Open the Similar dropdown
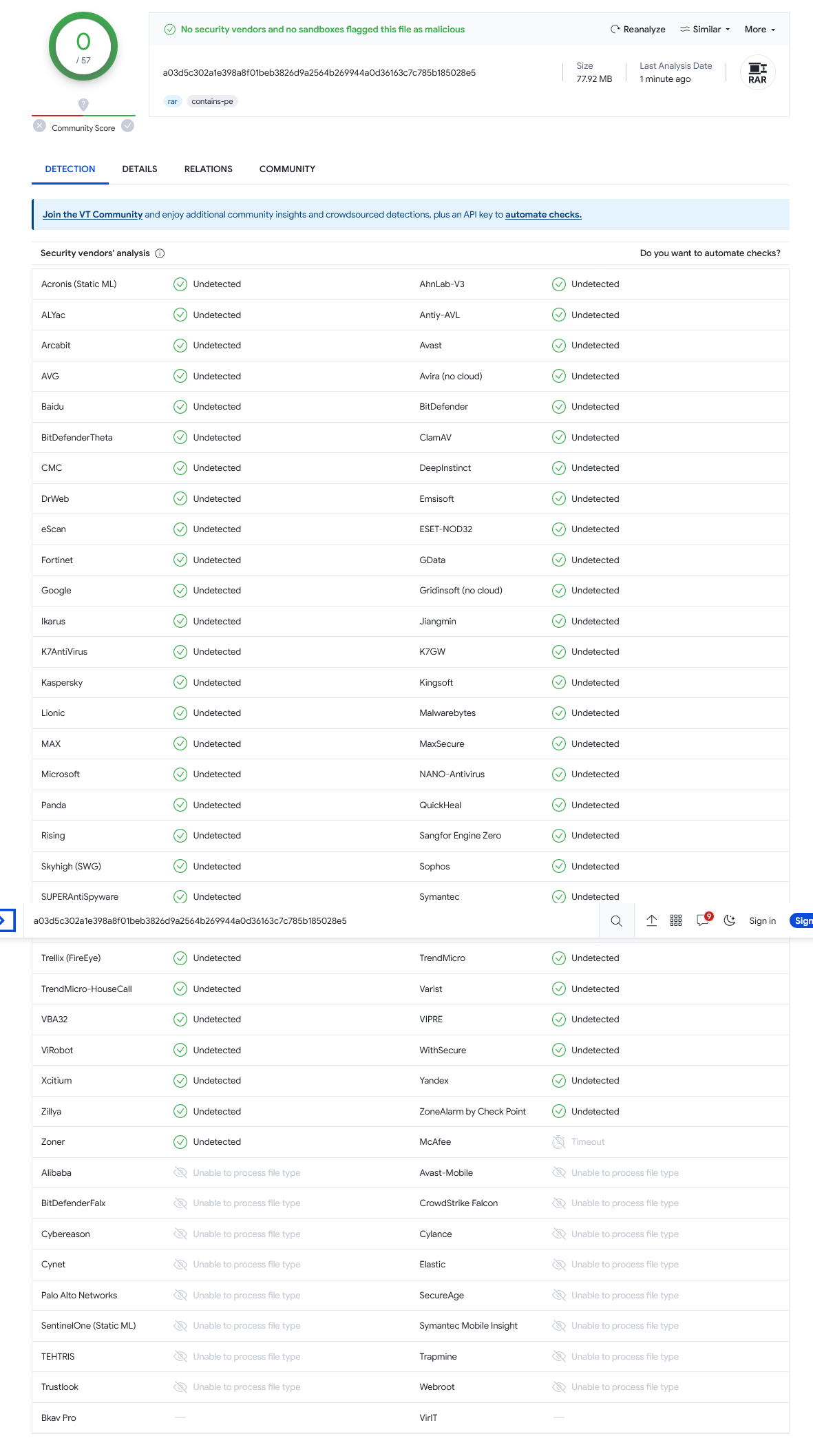Image resolution: width=813 pixels, height=1456 pixels. point(705,30)
